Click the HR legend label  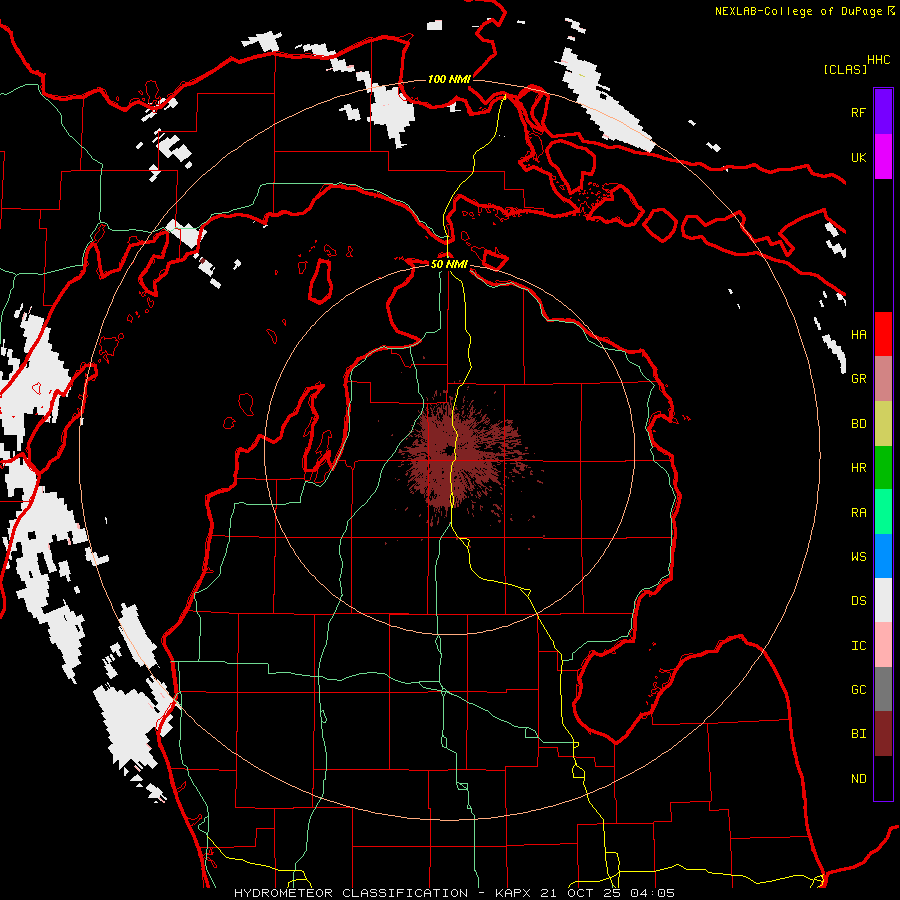pos(858,468)
